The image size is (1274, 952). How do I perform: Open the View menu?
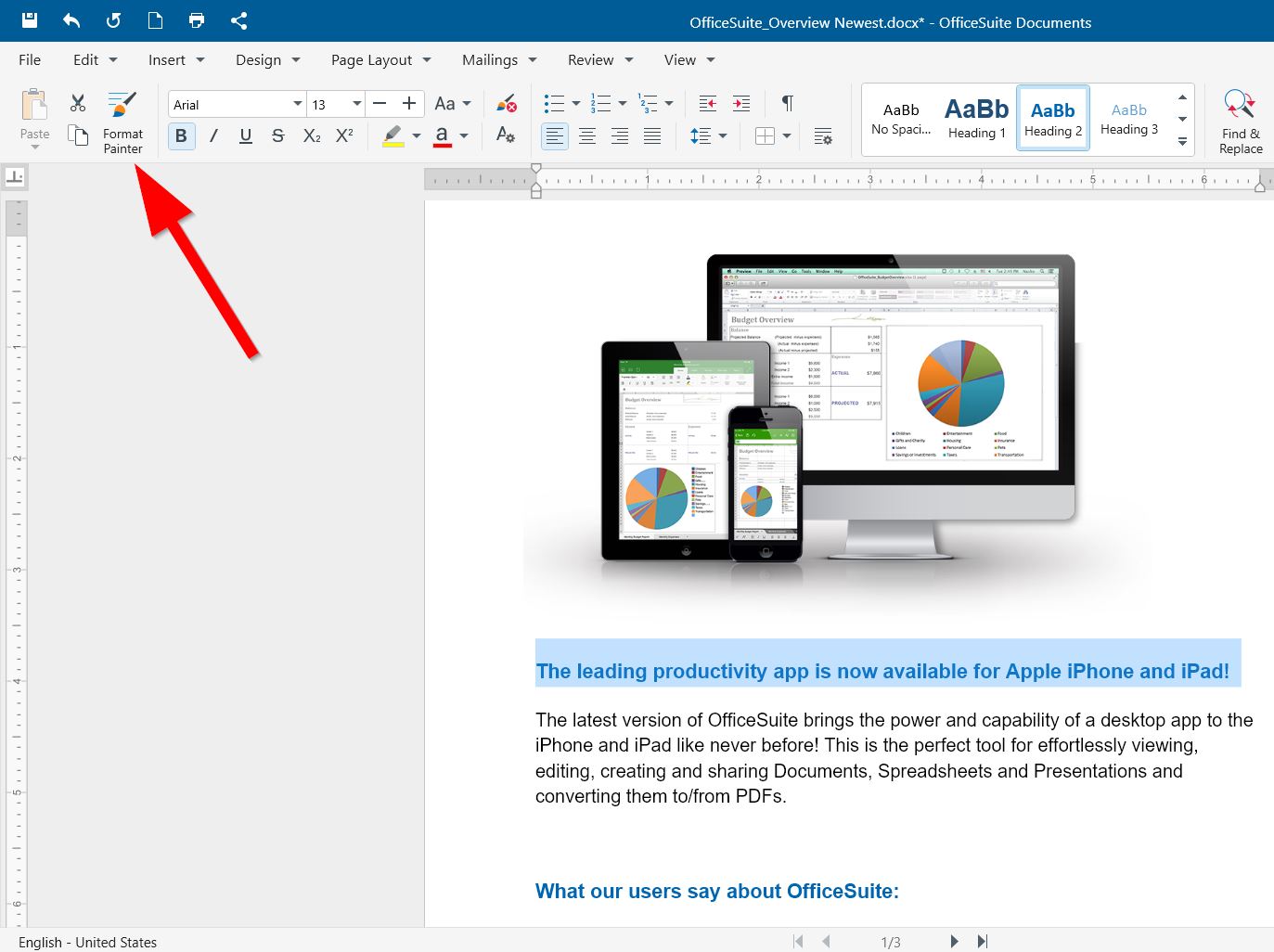[689, 59]
